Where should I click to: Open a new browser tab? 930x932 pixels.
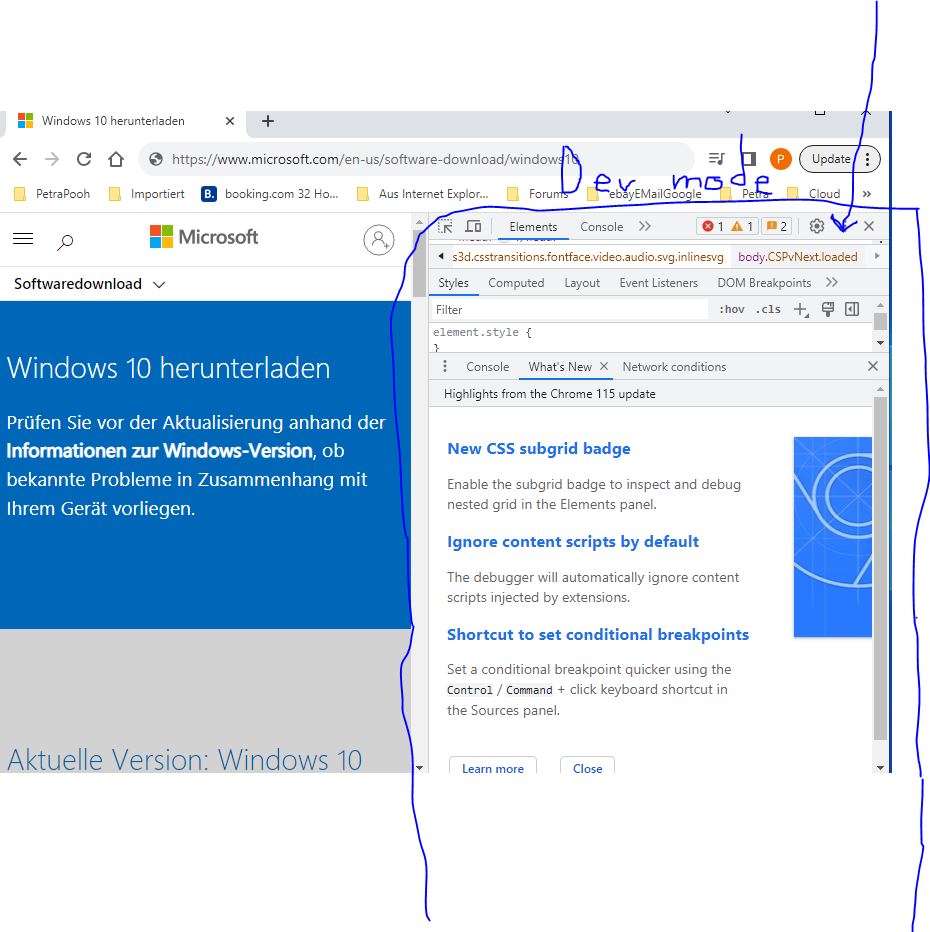pos(268,121)
